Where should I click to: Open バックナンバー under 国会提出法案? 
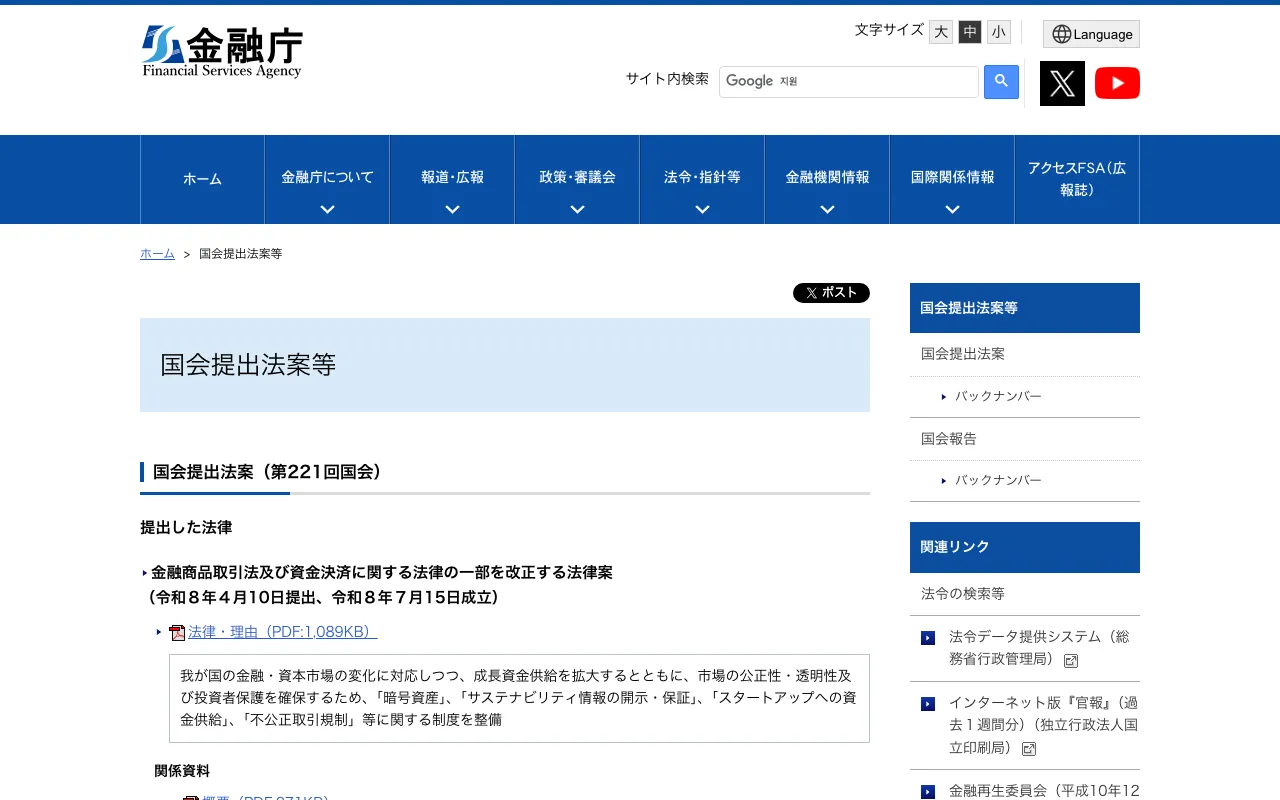coord(998,397)
